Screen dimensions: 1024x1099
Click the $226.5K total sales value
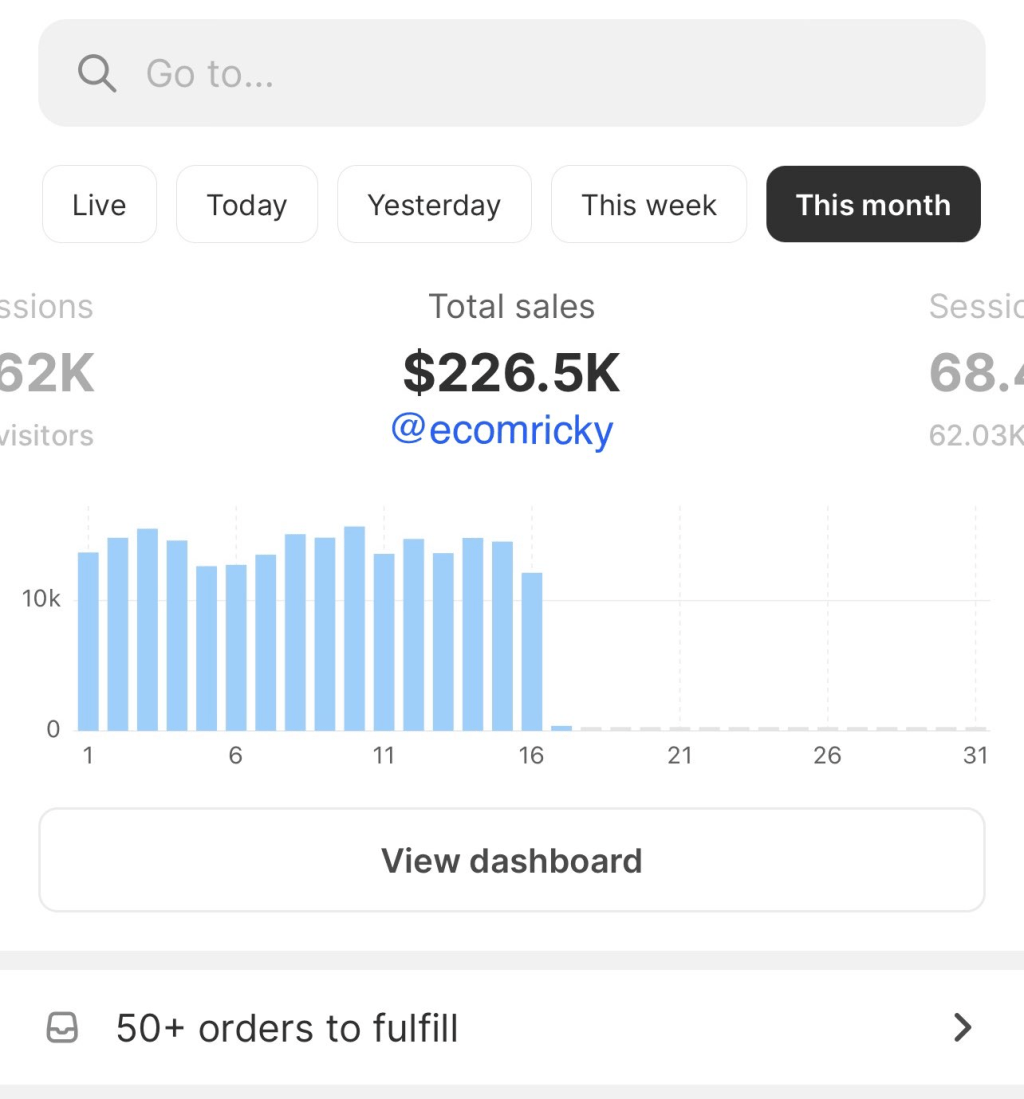pos(511,373)
